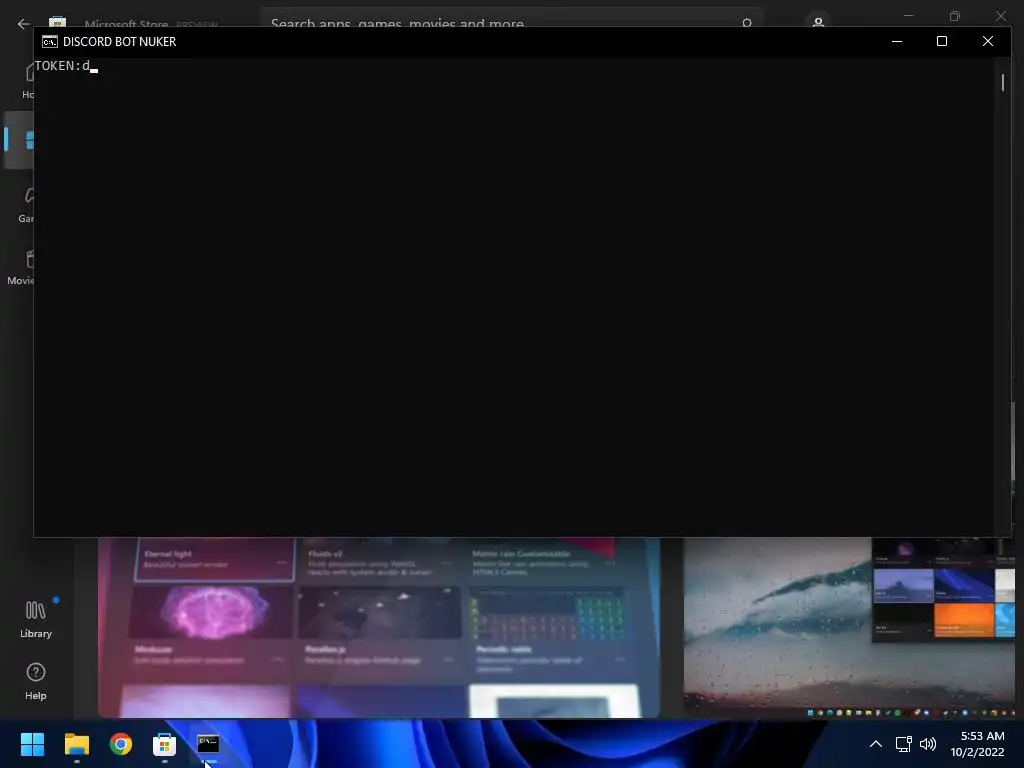
Task: Open the Periodic table wallpaper thumbnail
Action: coord(547,614)
